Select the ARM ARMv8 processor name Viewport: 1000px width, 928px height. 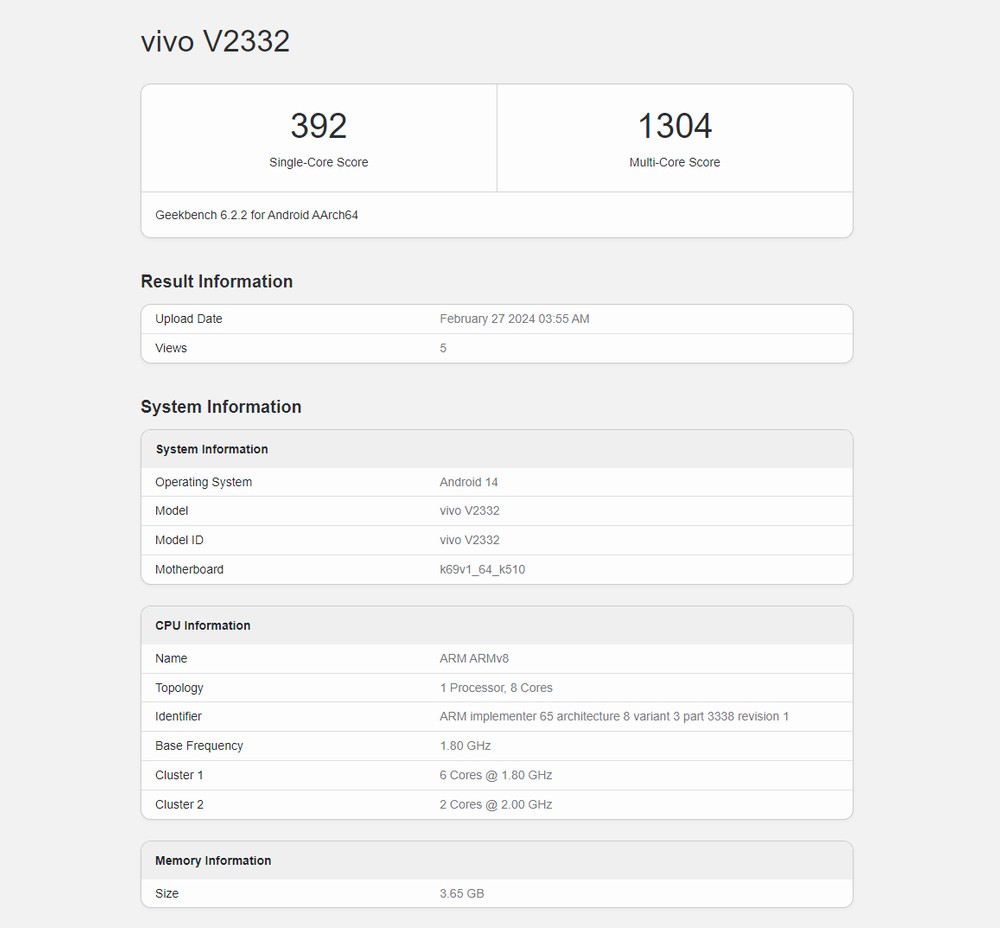pos(474,658)
